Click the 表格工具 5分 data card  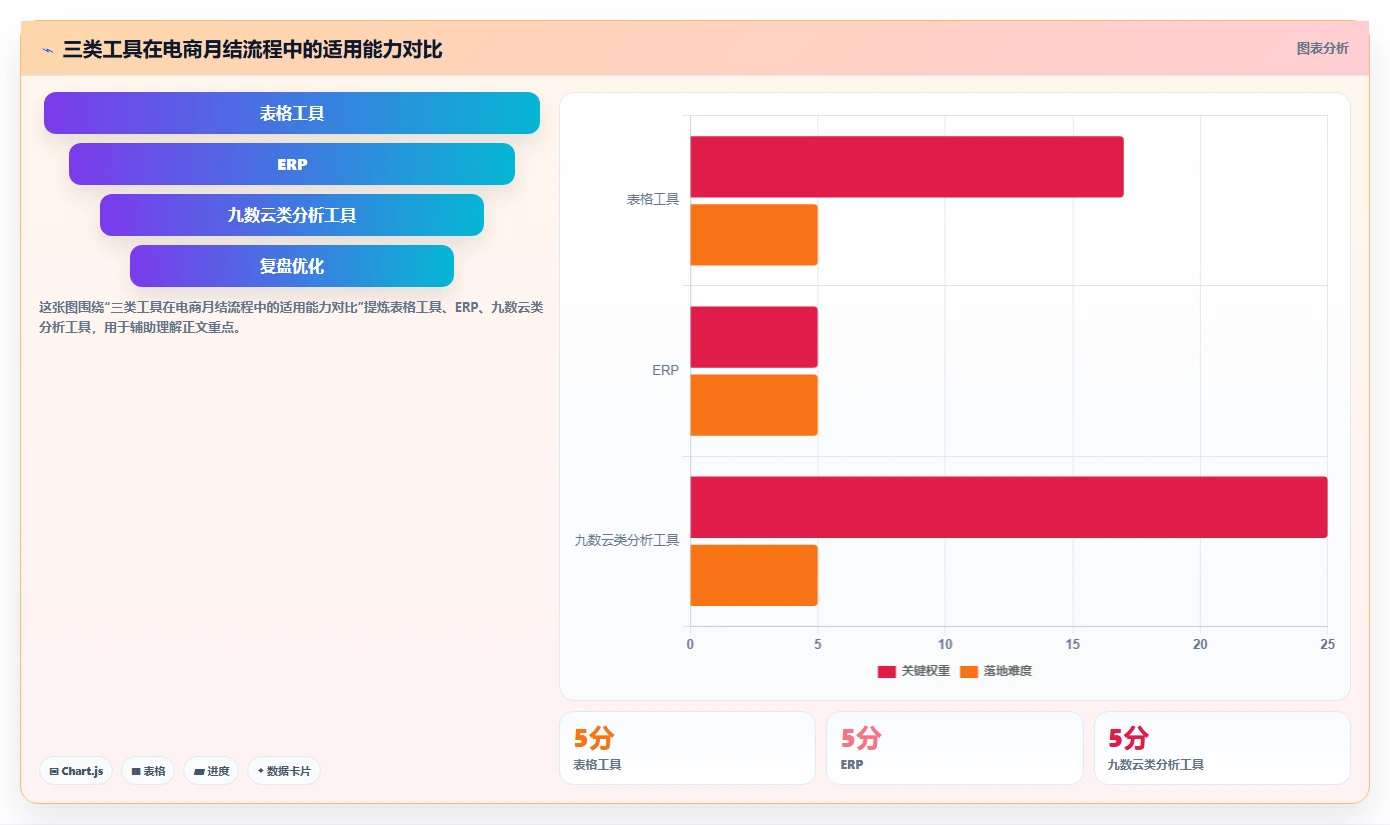(x=687, y=748)
